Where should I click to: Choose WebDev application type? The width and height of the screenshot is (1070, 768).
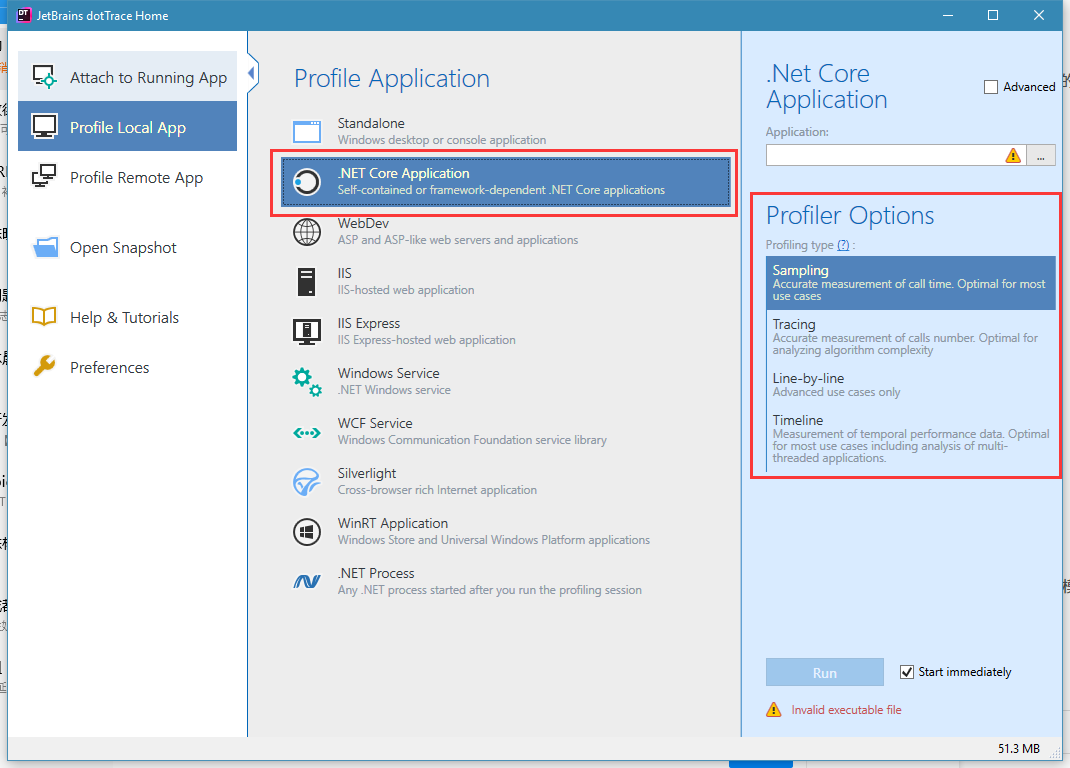coord(506,231)
